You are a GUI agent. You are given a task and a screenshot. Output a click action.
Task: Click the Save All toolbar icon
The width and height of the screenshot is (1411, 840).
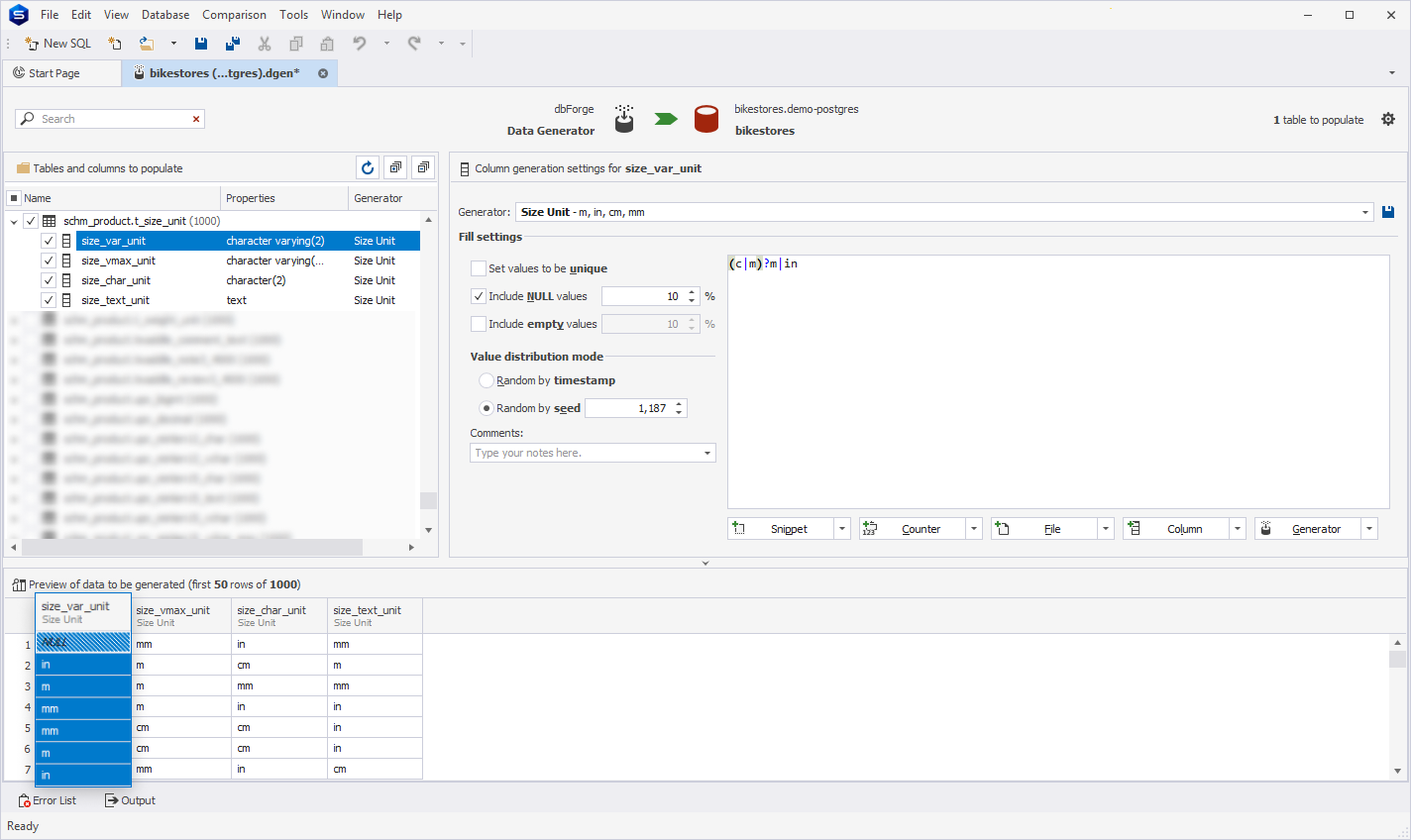pyautogui.click(x=233, y=44)
